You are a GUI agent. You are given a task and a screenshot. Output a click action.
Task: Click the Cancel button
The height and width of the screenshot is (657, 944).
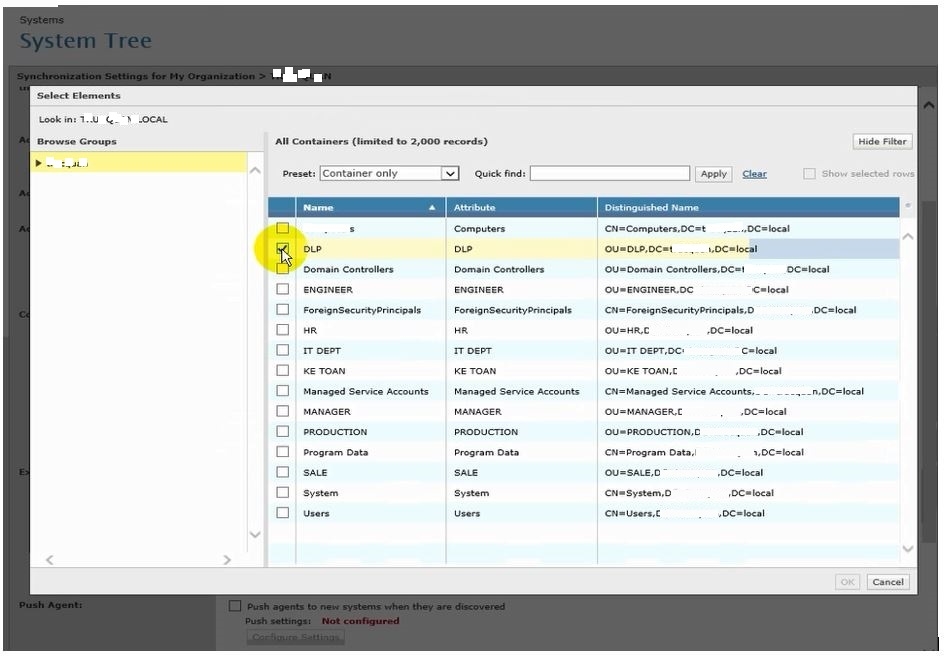tap(887, 582)
